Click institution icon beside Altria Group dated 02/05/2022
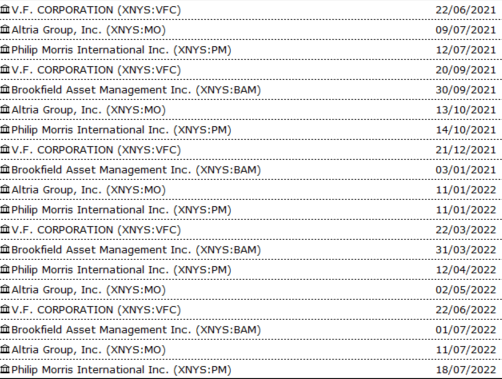Viewport: 502px width, 379px height. click(x=5, y=289)
